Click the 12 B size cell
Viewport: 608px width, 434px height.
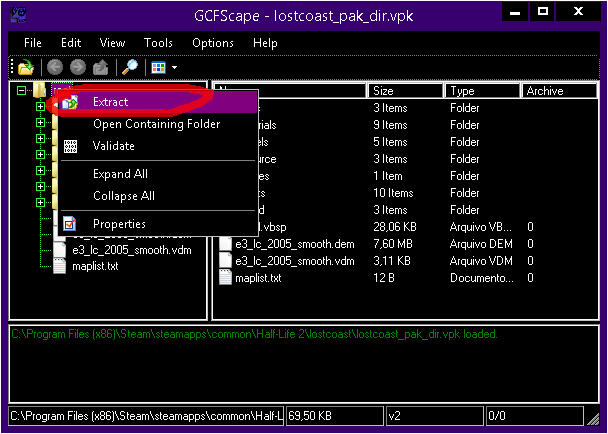[383, 278]
